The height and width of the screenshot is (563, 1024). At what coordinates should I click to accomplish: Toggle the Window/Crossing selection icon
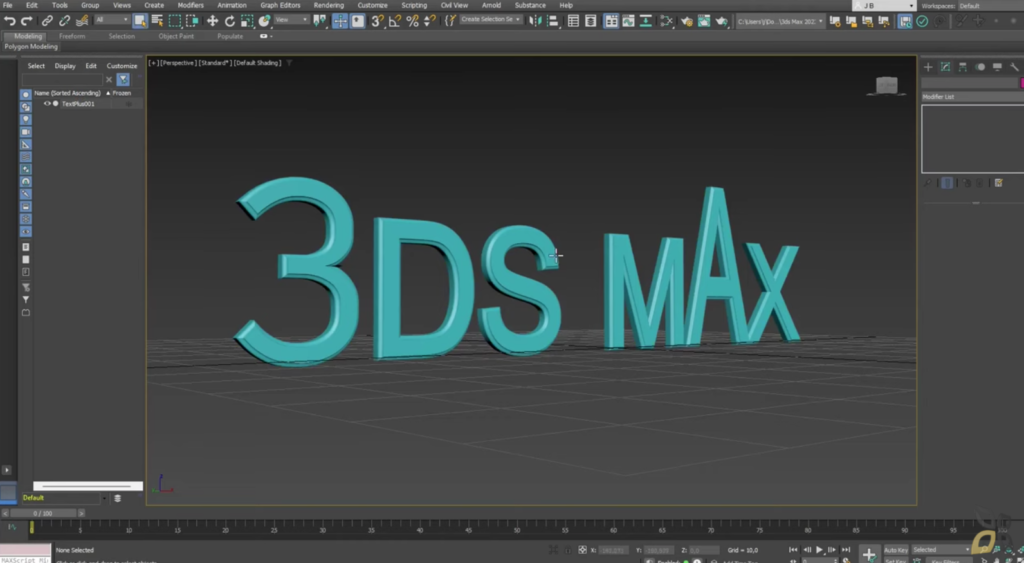coord(192,21)
